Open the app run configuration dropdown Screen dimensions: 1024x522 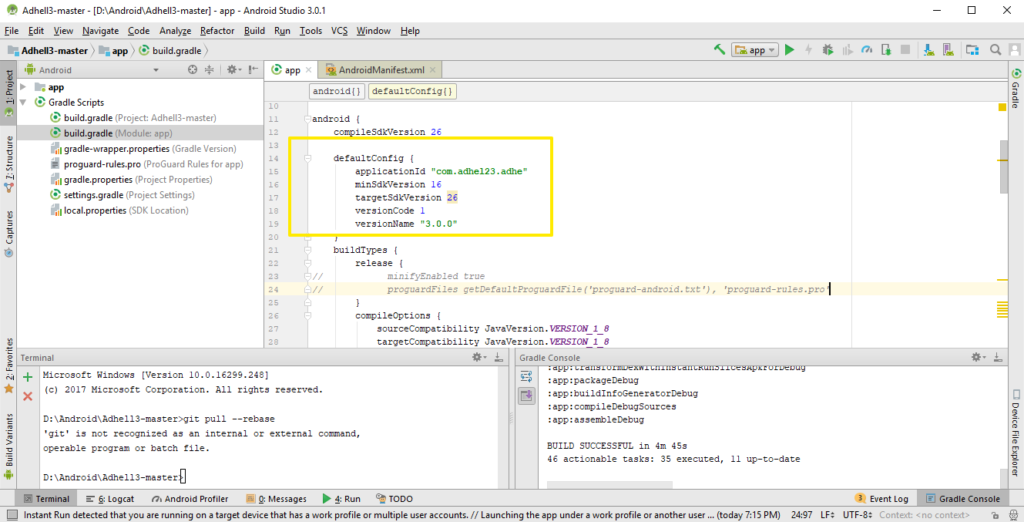tap(755, 50)
